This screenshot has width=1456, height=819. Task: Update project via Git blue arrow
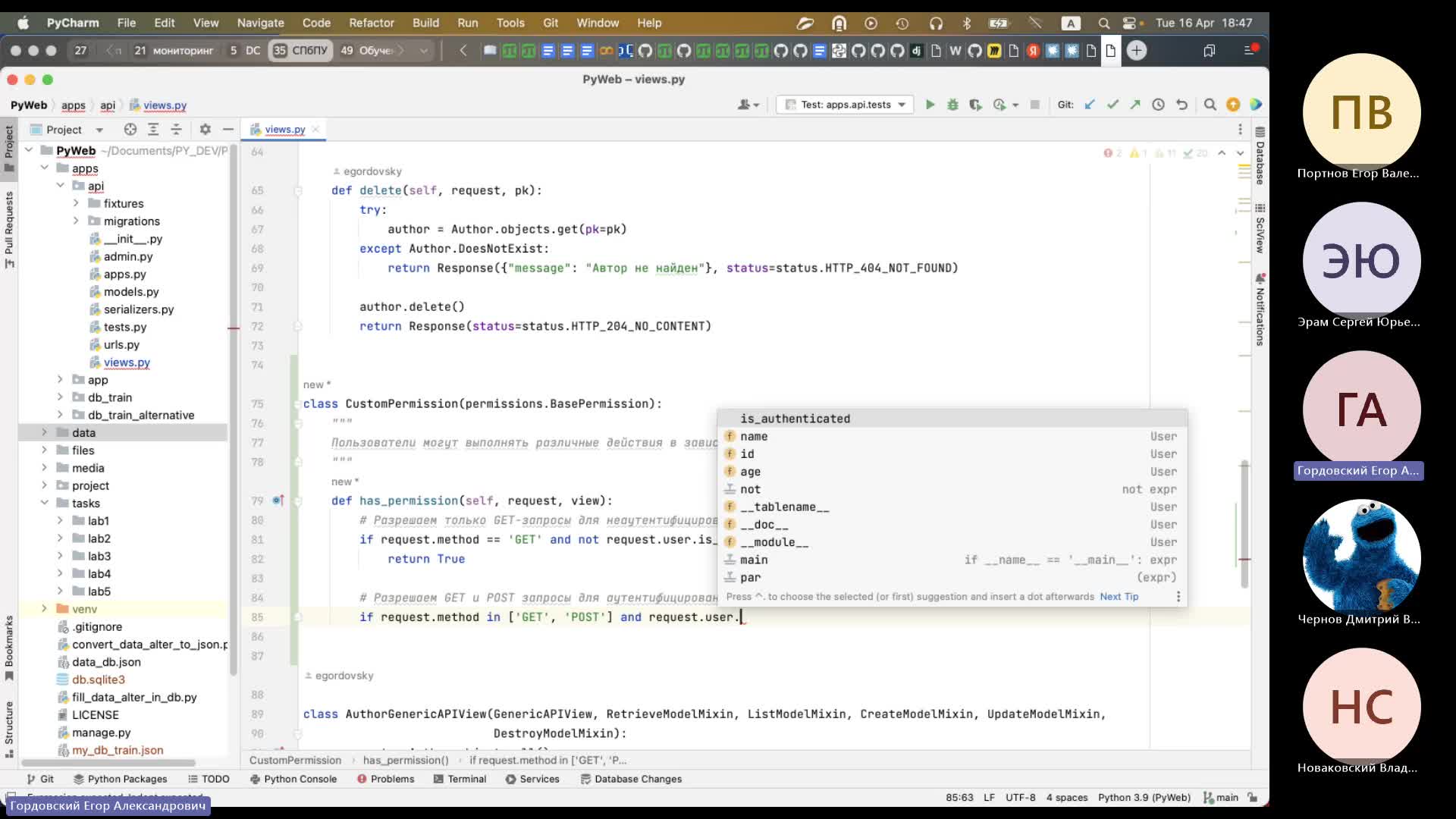pyautogui.click(x=1090, y=105)
